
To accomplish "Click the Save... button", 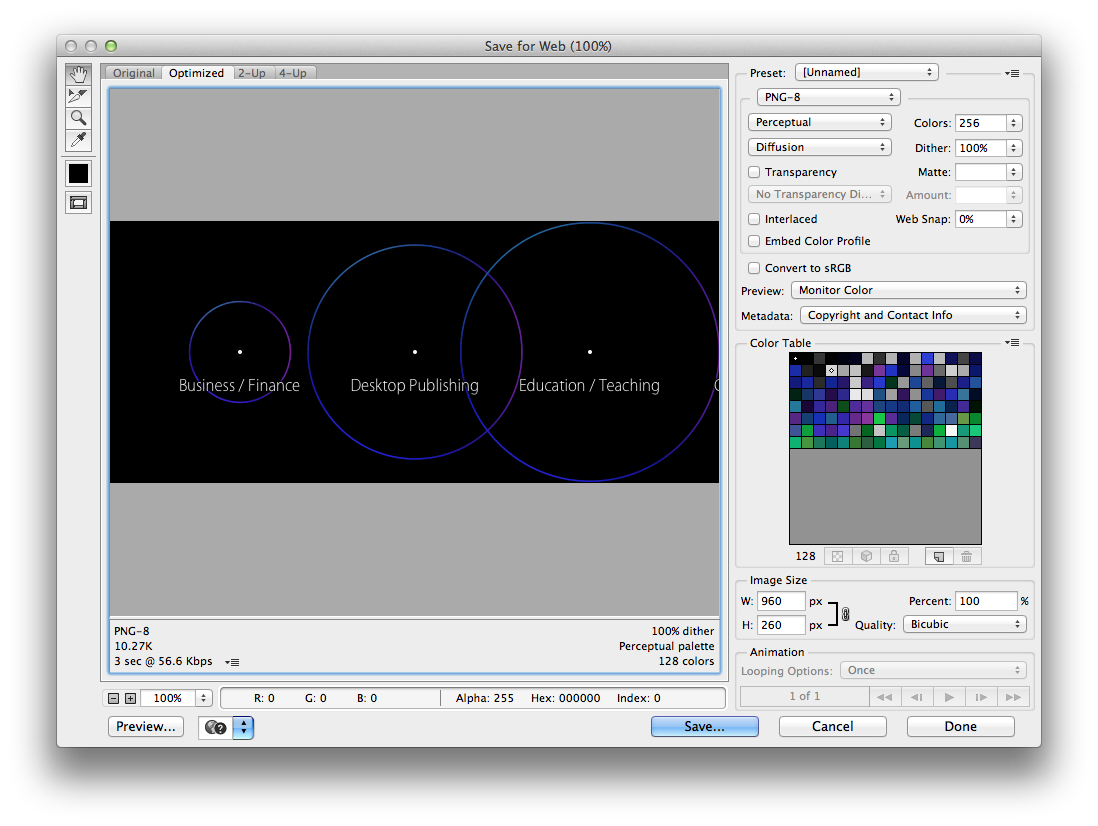I will click(x=704, y=727).
